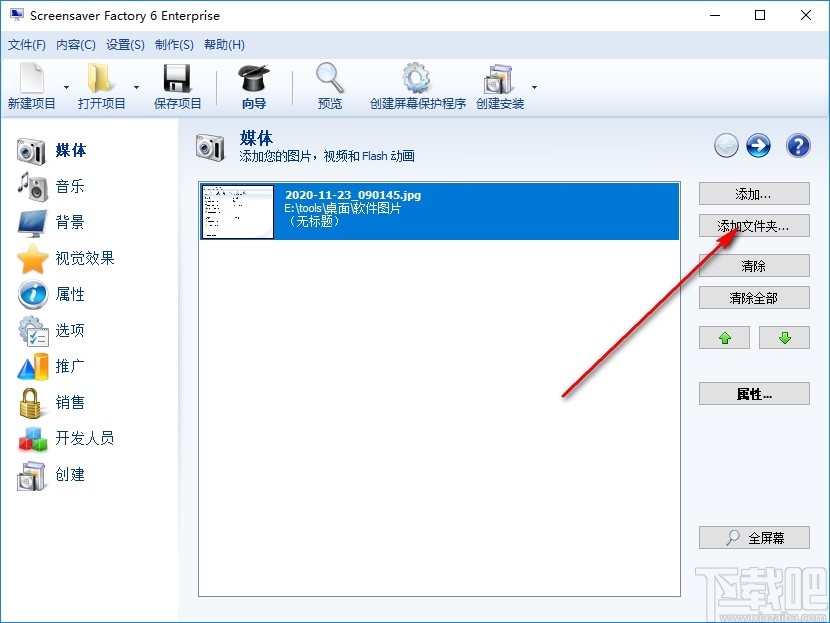
Task: Select 选项 in the sidebar
Action: point(51,330)
